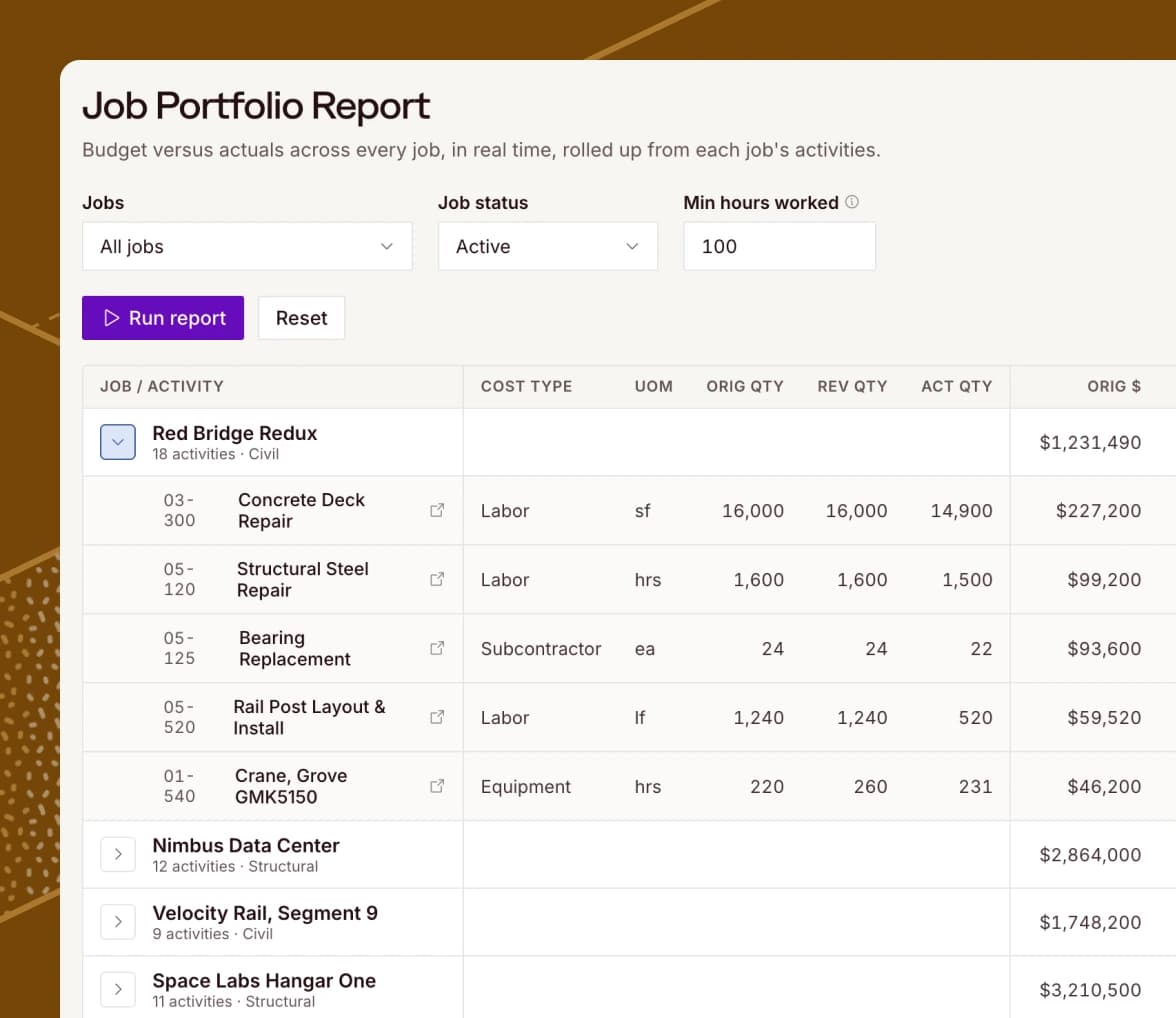This screenshot has height=1018, width=1176.
Task: Open Rail Post Layout & Install link icon
Action: click(437, 717)
